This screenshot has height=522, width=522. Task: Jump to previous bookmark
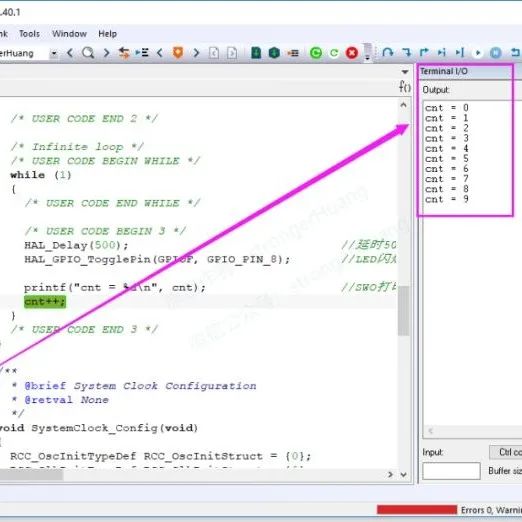click(160, 53)
